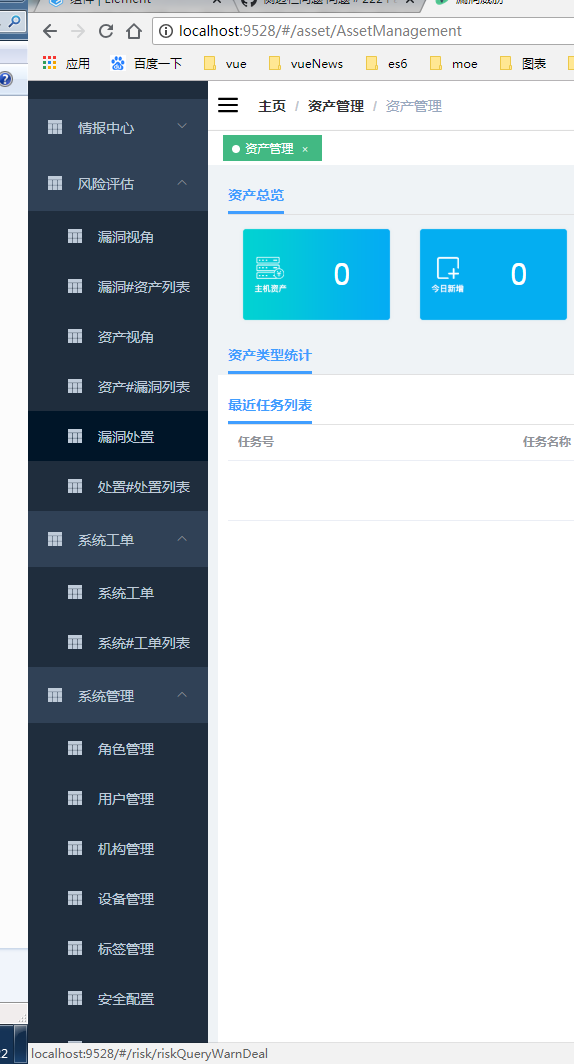Expand the 情报中心 submenu chevron
The width and height of the screenshot is (574, 1064).
[x=182, y=126]
